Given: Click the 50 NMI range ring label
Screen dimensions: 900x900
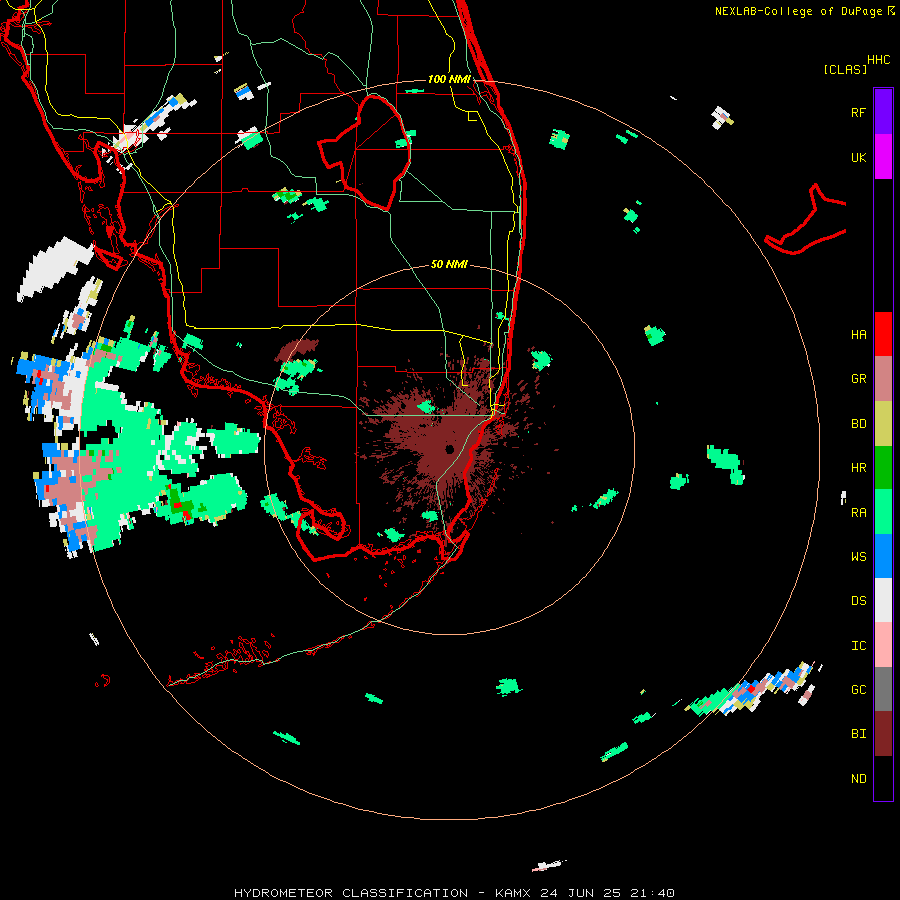Looking at the screenshot, I should 449,264.
